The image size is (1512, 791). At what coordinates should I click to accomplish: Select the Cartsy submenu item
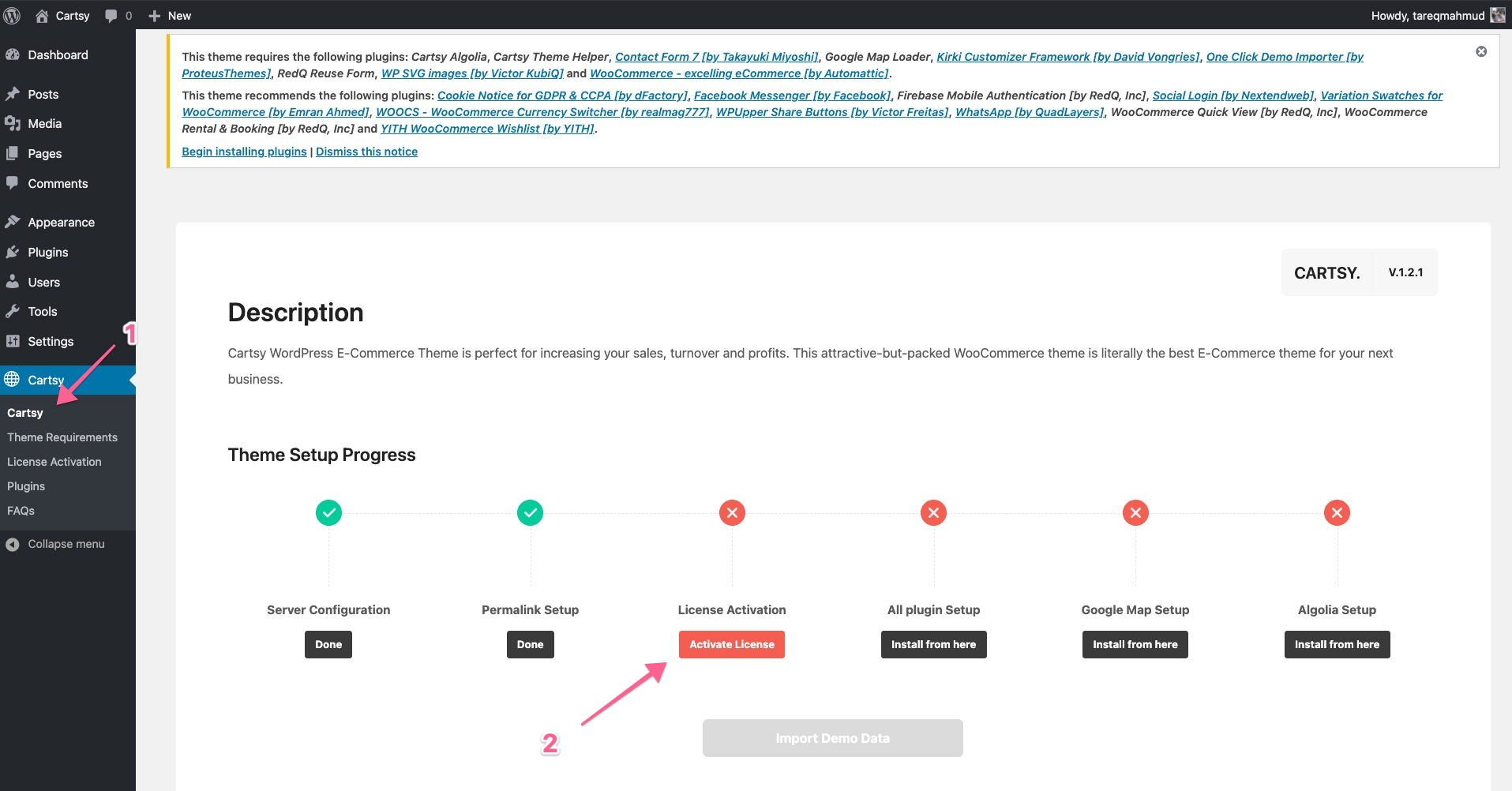(x=25, y=413)
